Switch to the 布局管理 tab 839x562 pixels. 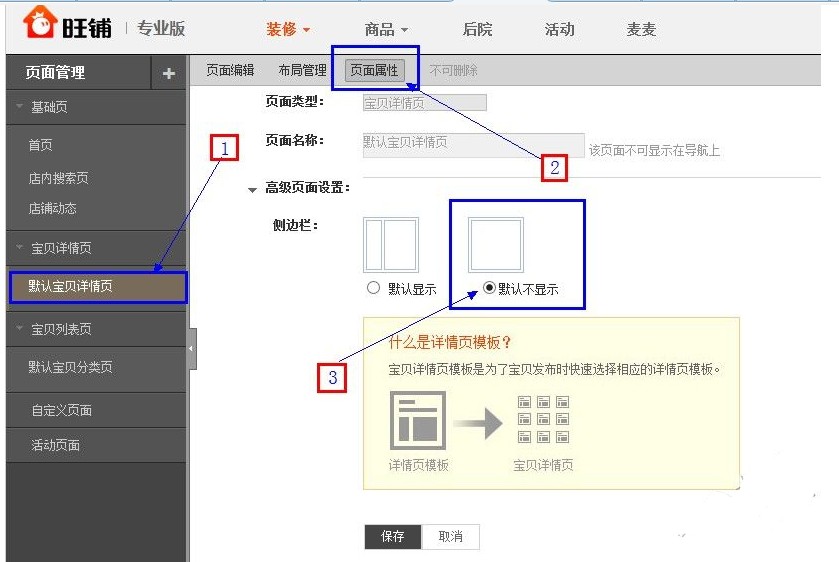tap(302, 71)
